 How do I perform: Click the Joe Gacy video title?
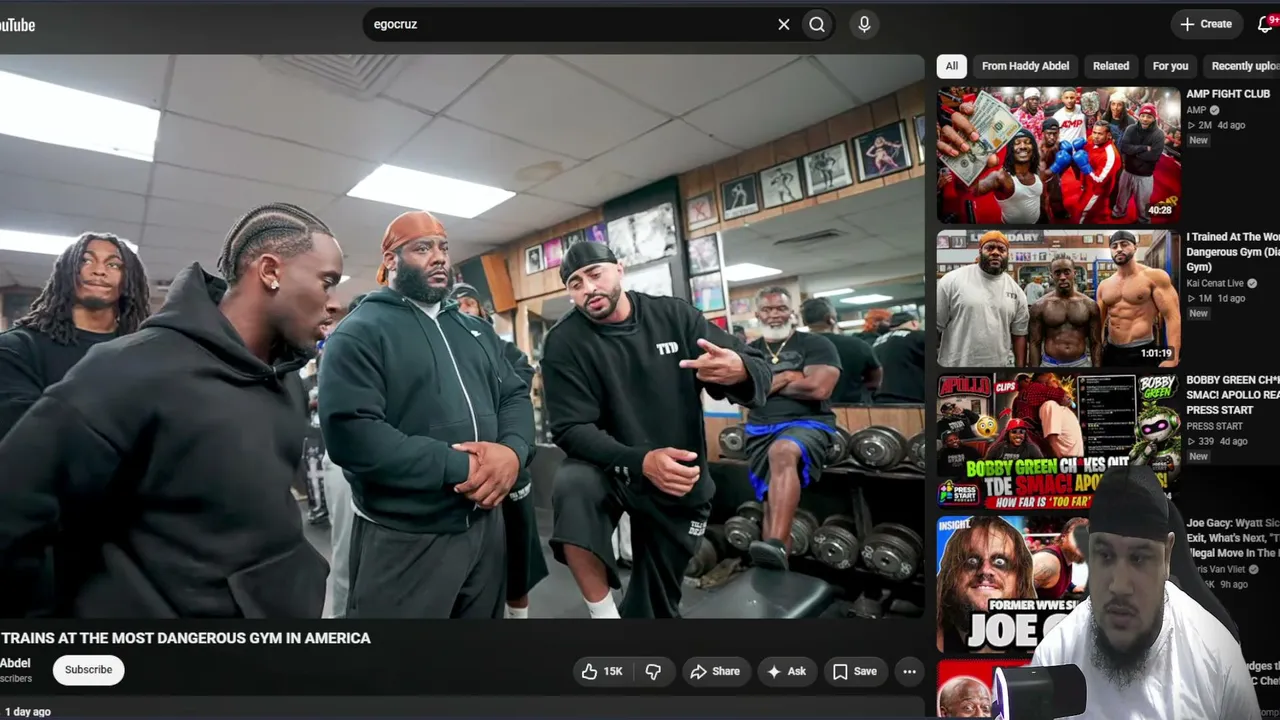(1233, 538)
